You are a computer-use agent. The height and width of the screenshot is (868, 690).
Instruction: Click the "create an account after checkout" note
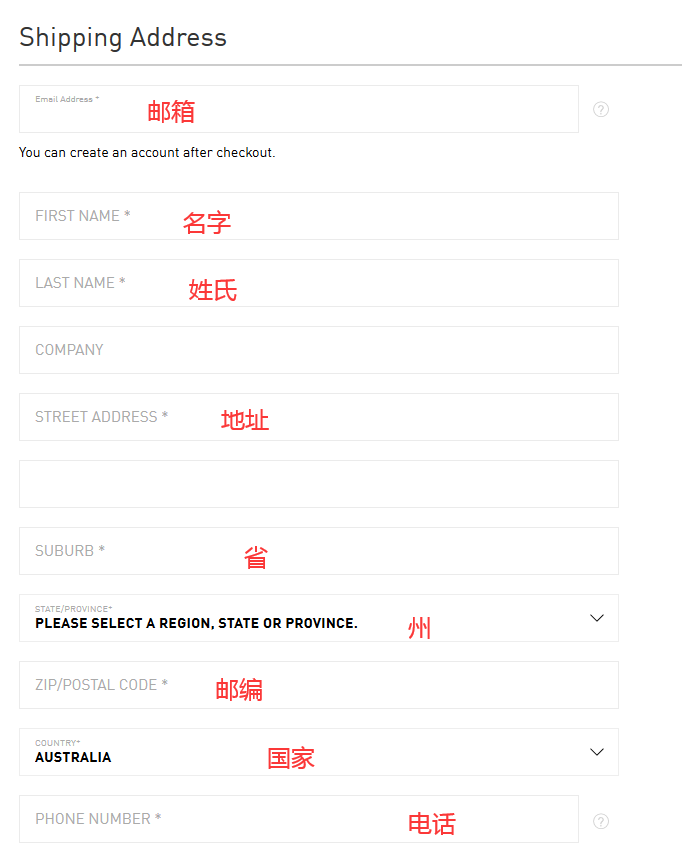[147, 153]
